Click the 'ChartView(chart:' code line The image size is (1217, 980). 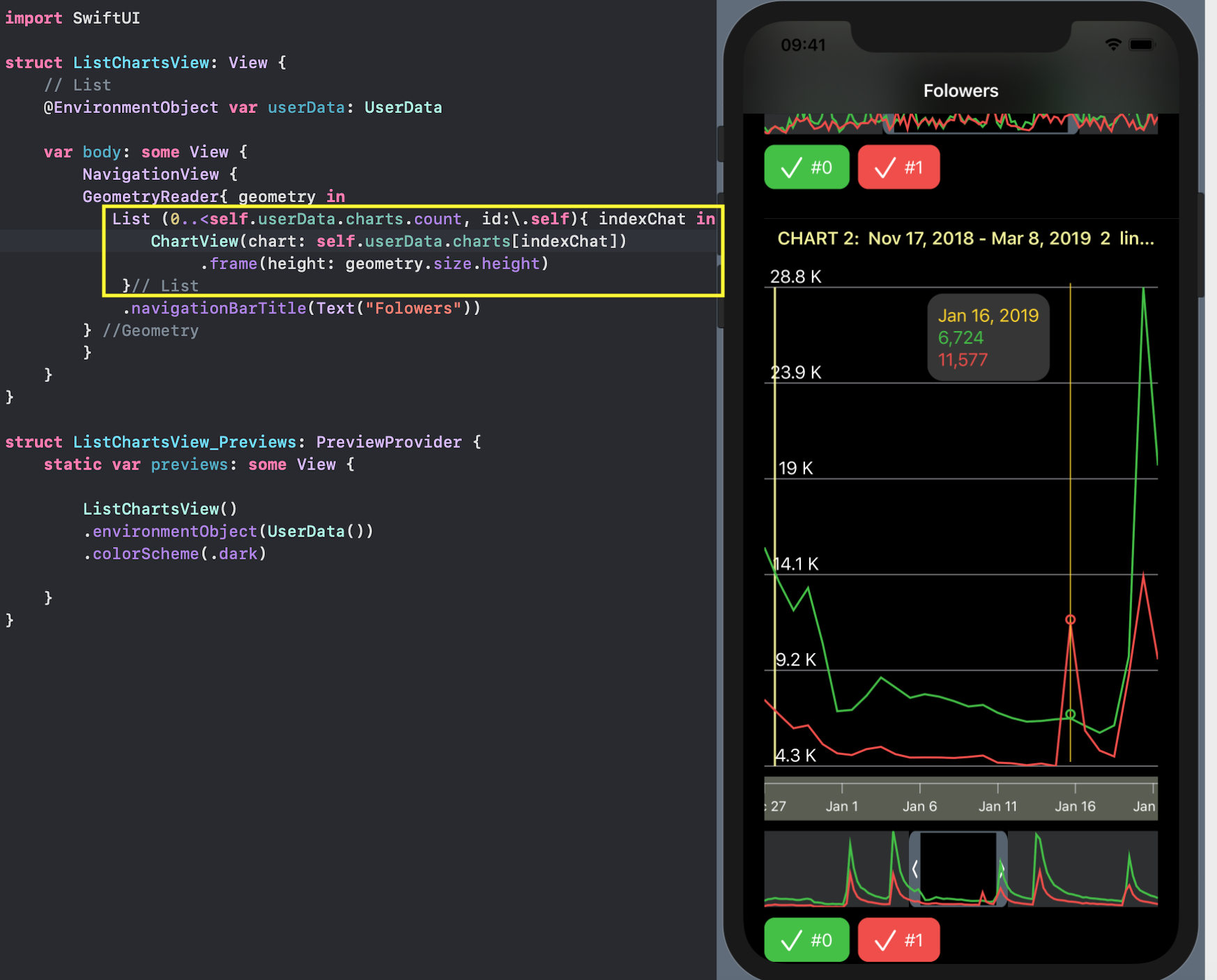click(x=389, y=241)
